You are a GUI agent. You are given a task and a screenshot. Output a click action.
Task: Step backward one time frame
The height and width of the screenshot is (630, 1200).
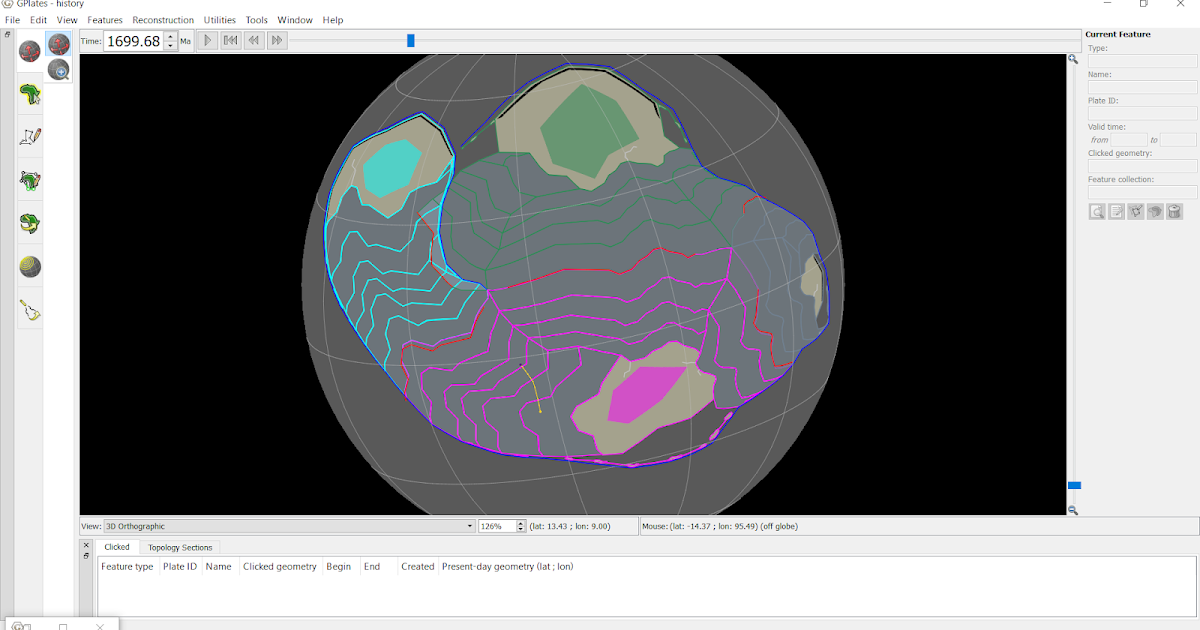click(254, 40)
